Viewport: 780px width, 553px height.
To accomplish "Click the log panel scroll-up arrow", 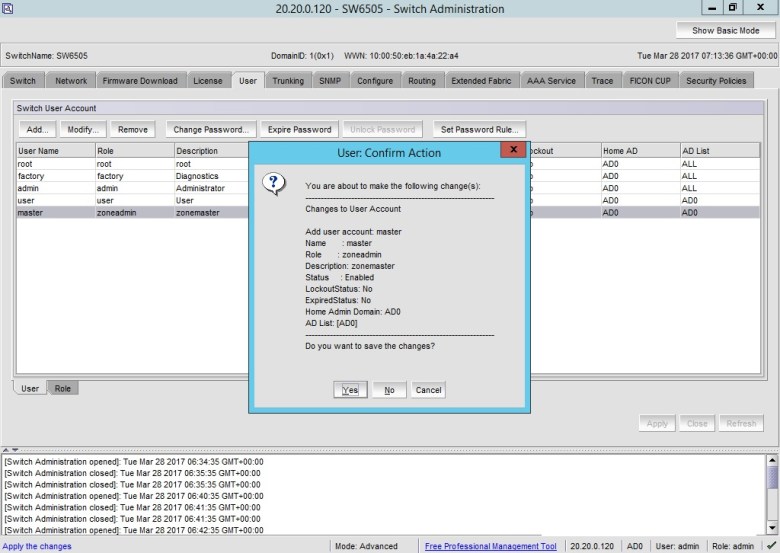I will [x=772, y=461].
